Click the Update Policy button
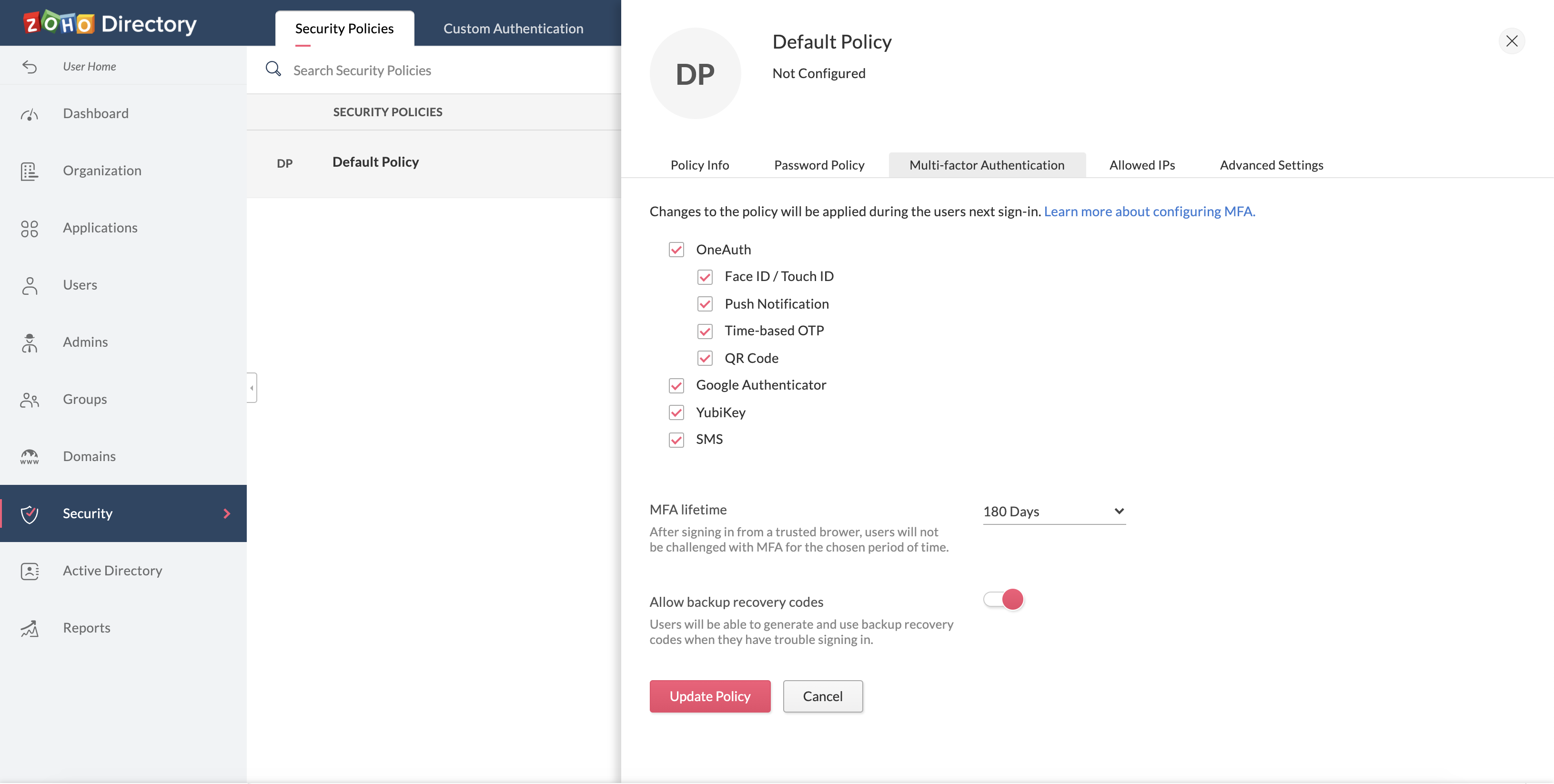 (709, 696)
